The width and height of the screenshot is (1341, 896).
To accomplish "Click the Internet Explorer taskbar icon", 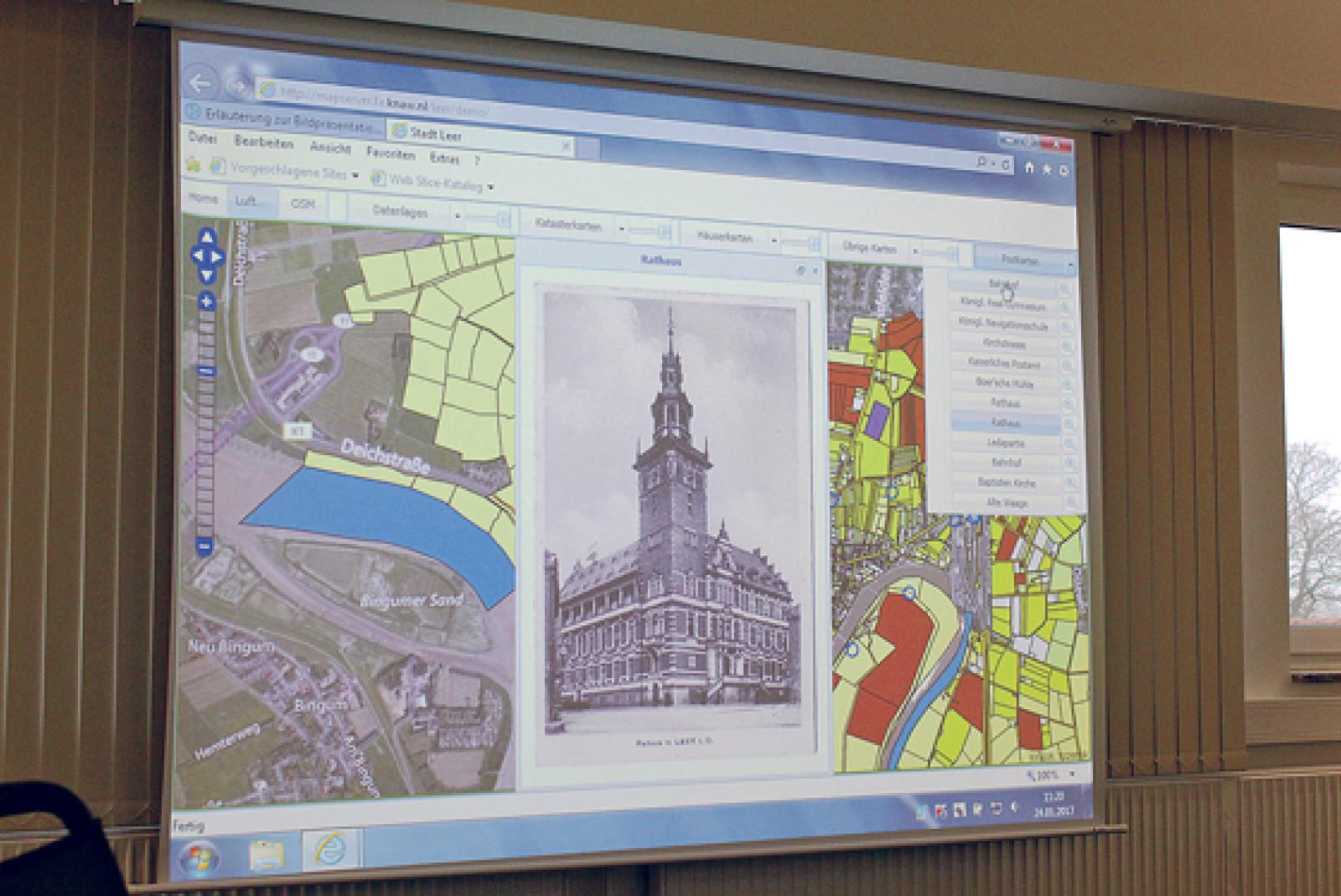I will [329, 852].
